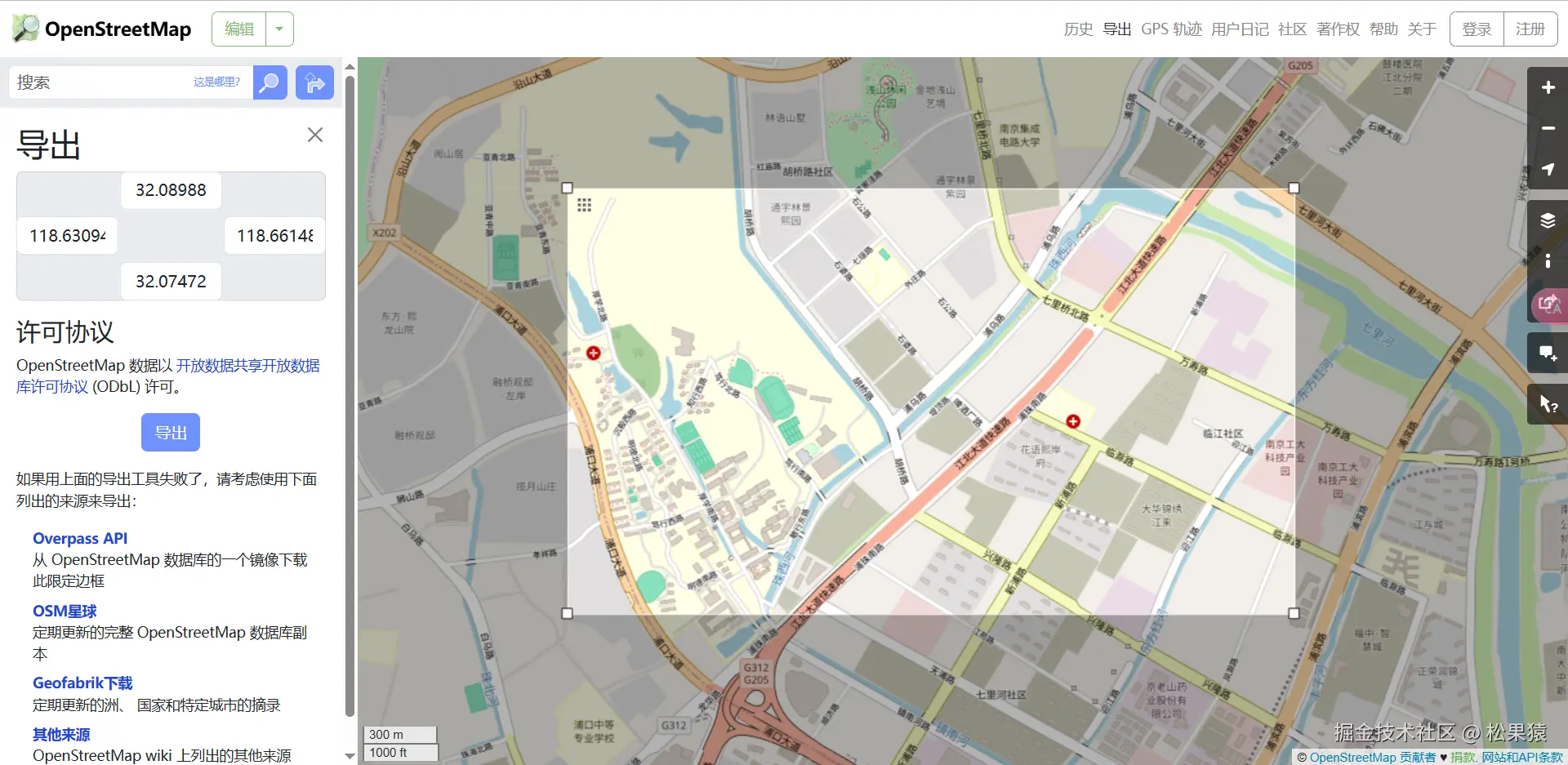Click the sidebar scrollbar up arrow
This screenshot has width=1568, height=765.
tap(350, 66)
